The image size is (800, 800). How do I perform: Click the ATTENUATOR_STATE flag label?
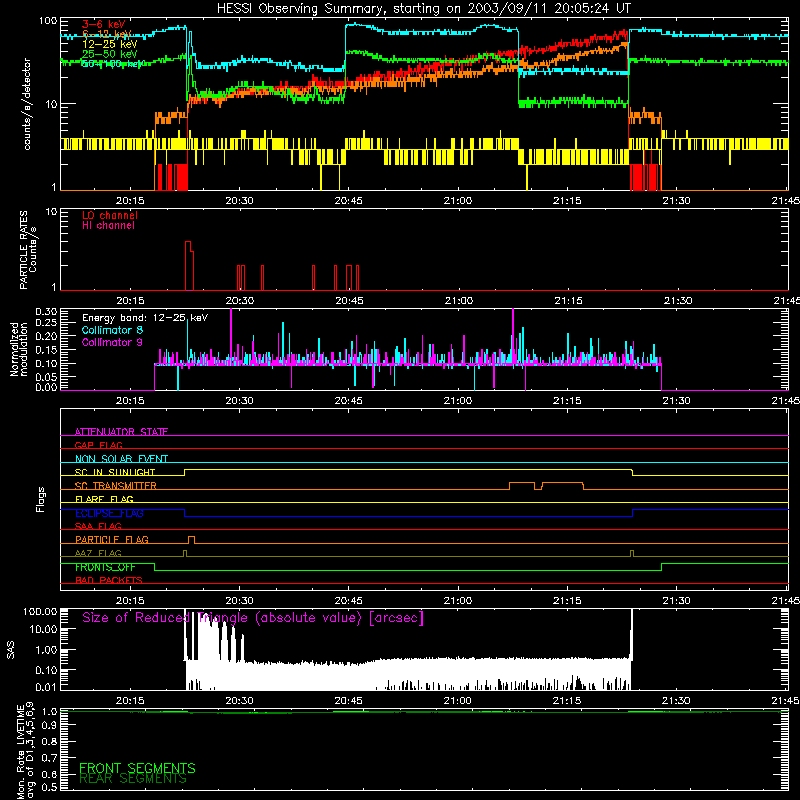tap(121, 432)
